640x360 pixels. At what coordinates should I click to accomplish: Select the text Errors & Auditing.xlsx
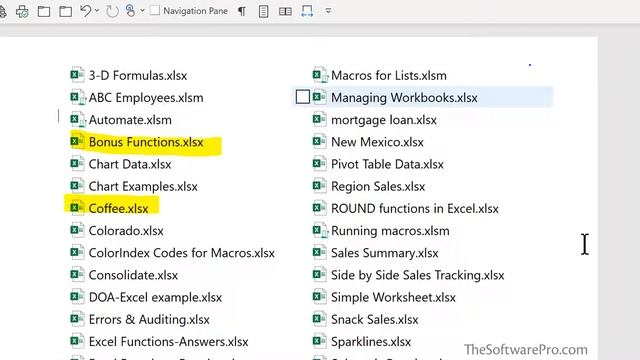click(x=149, y=319)
